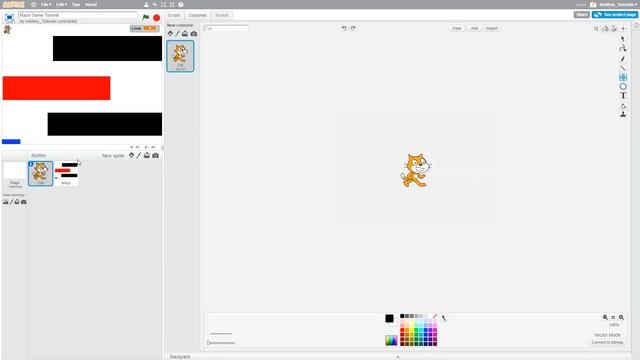The width and height of the screenshot is (640, 360).
Task: Click the green flag to run project
Action: coord(145,18)
